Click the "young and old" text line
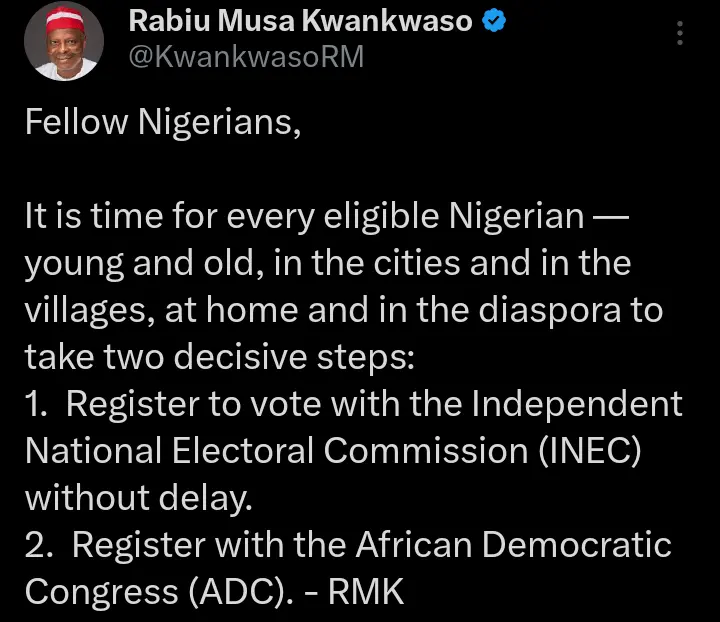The width and height of the screenshot is (720, 622). [x=328, y=263]
